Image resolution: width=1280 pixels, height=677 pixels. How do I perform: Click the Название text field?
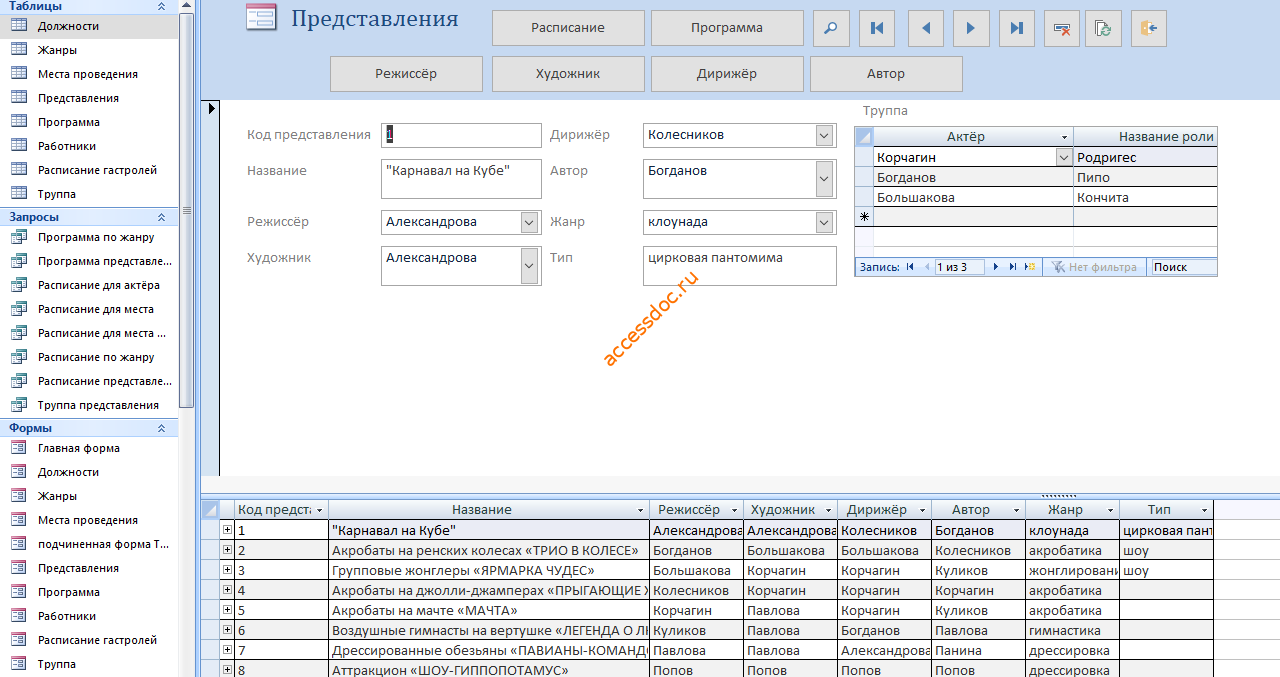[x=461, y=179]
